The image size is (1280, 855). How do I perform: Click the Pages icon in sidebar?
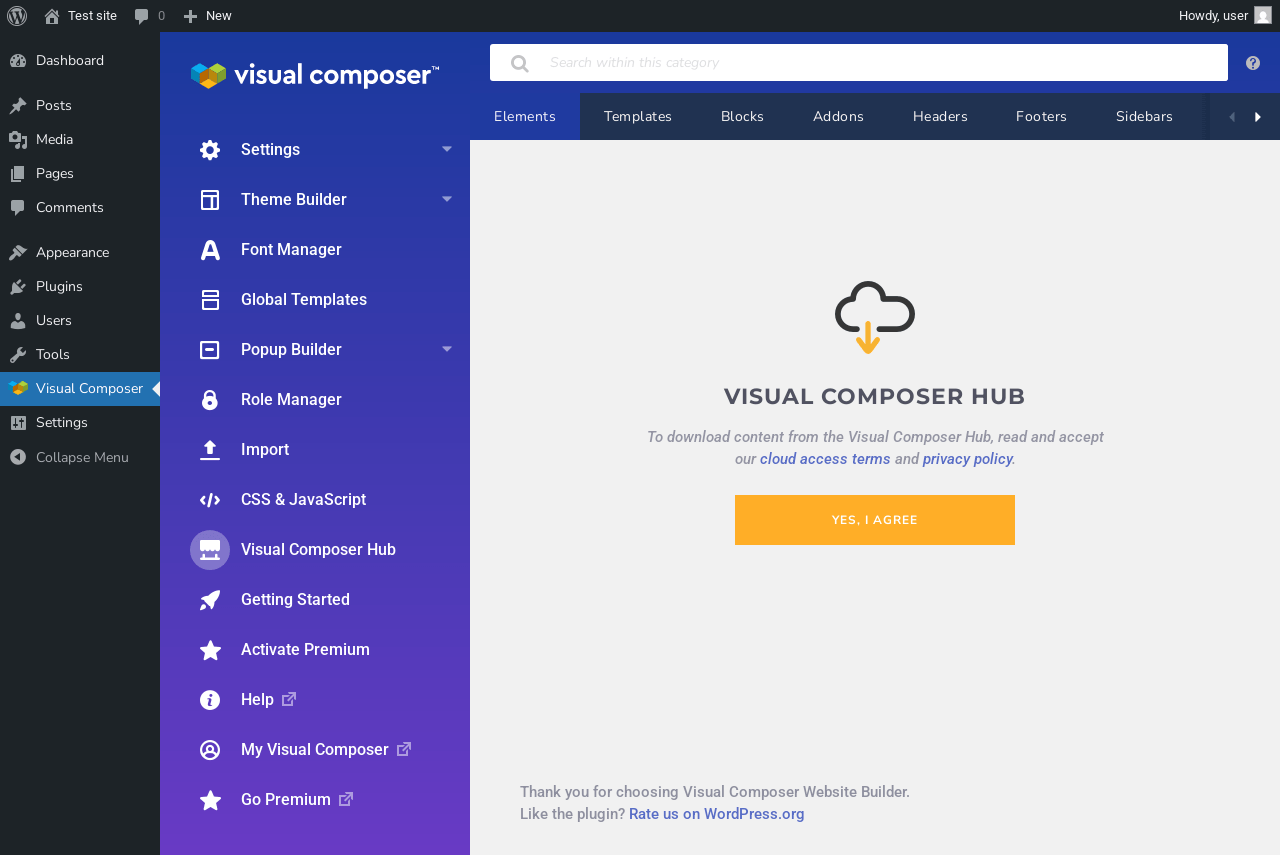click(18, 174)
